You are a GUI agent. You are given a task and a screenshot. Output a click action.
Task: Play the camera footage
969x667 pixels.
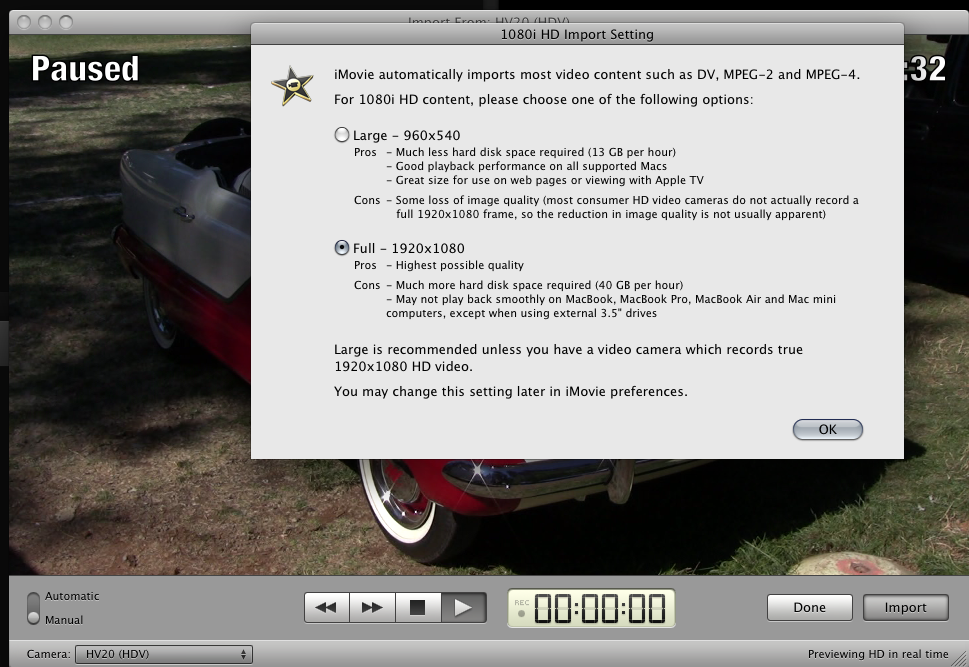coord(463,608)
